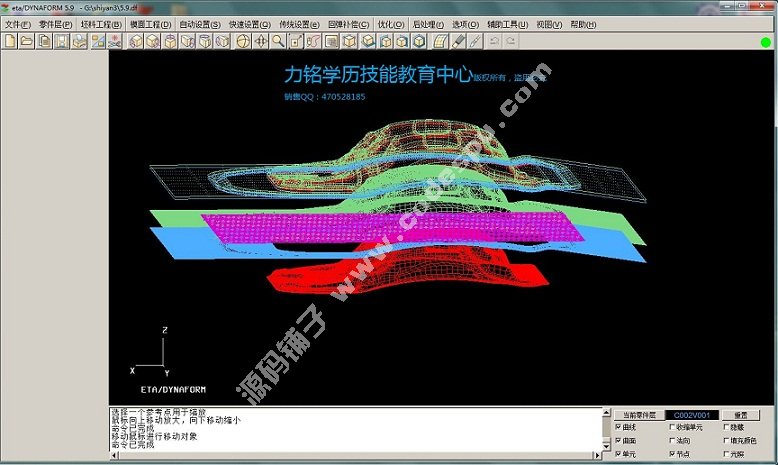
Task: Select the window zoom icon
Action: click(x=296, y=41)
